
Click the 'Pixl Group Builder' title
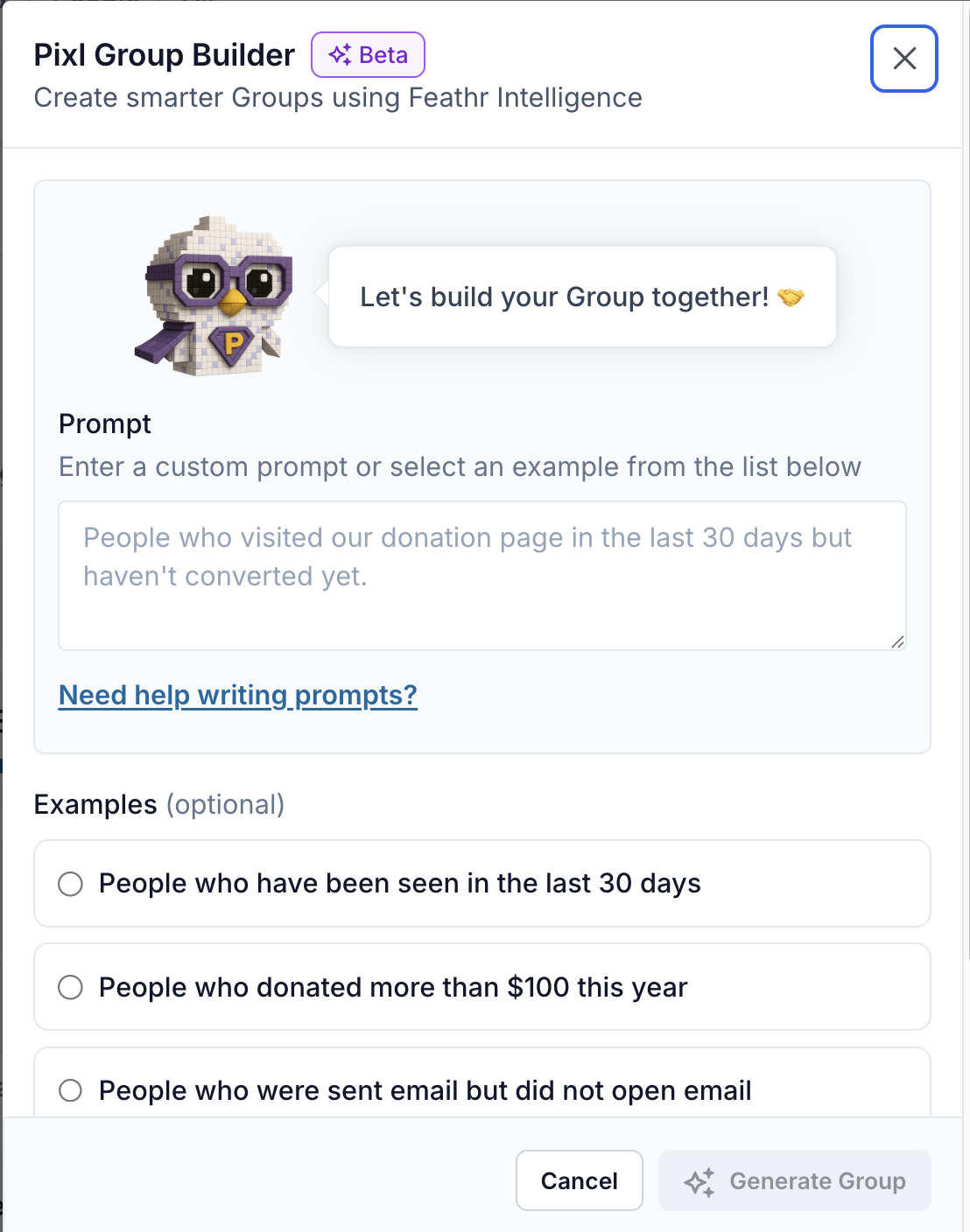165,55
